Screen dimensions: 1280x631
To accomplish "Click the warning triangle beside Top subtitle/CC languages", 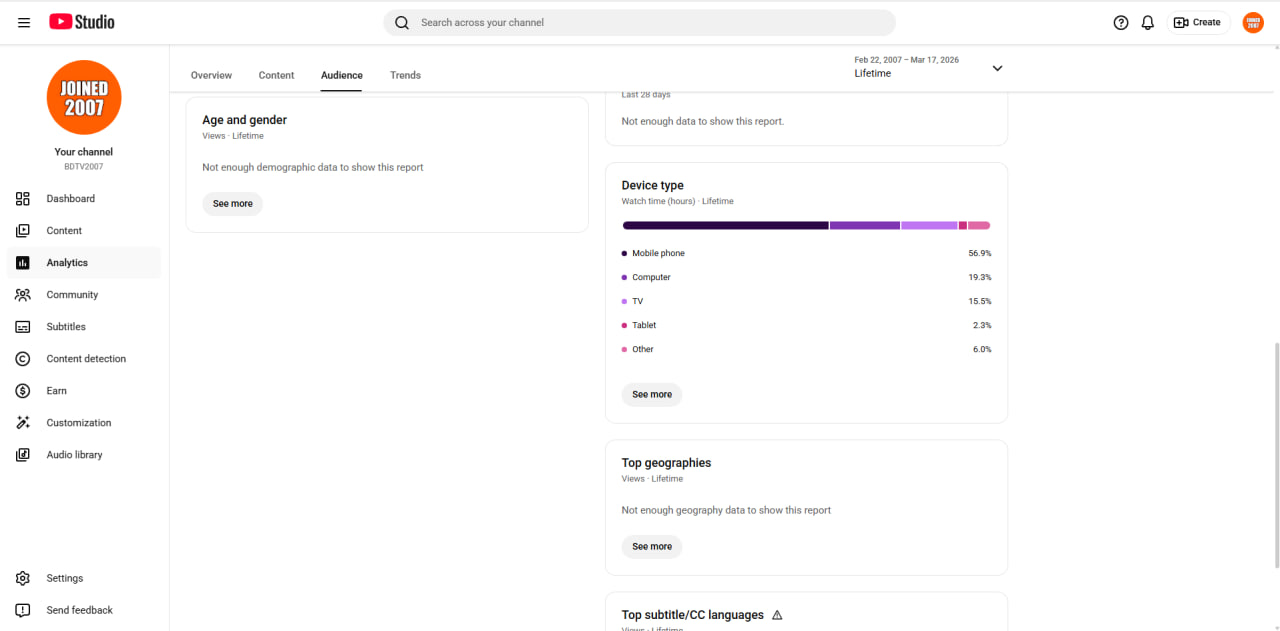I will point(777,615).
